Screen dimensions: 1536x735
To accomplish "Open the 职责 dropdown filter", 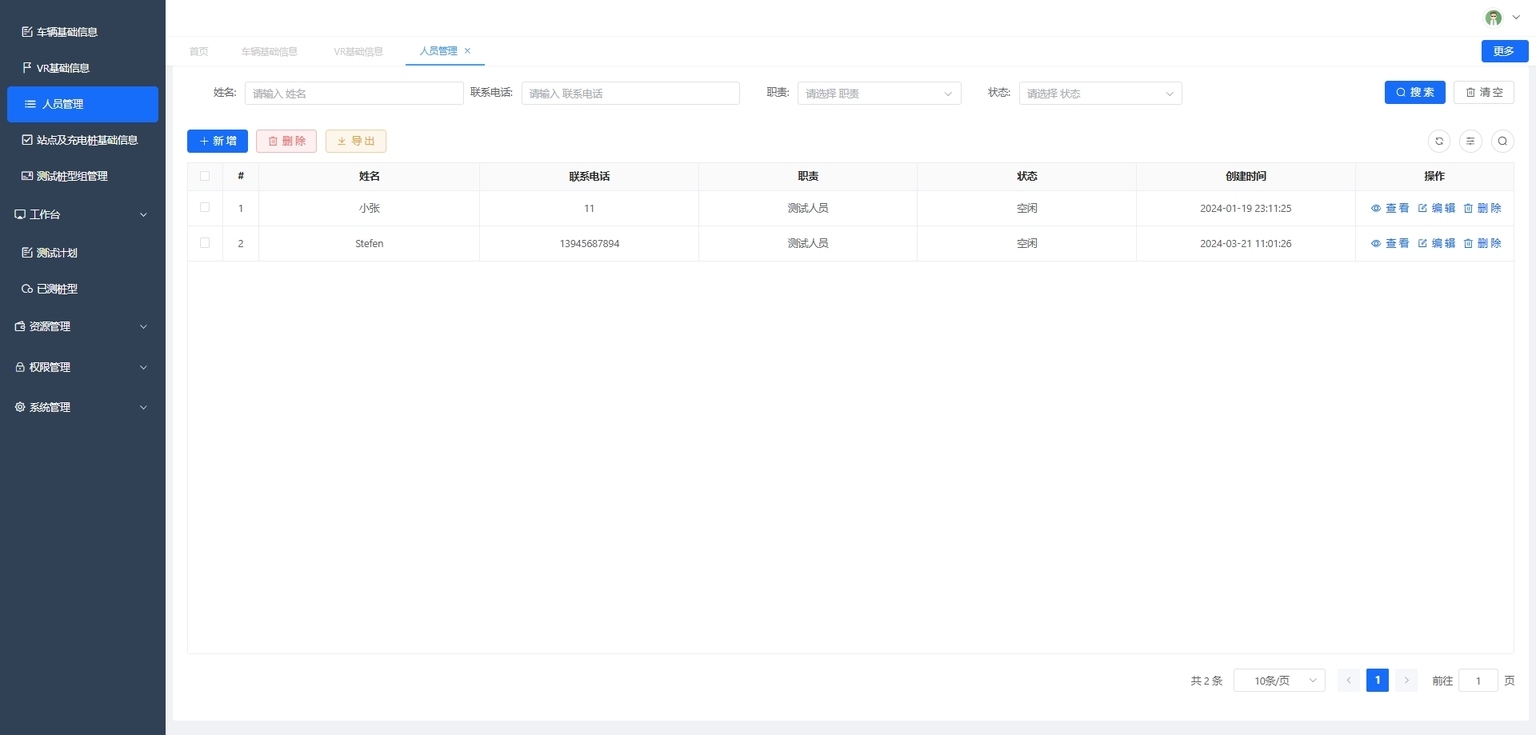I will 878,93.
